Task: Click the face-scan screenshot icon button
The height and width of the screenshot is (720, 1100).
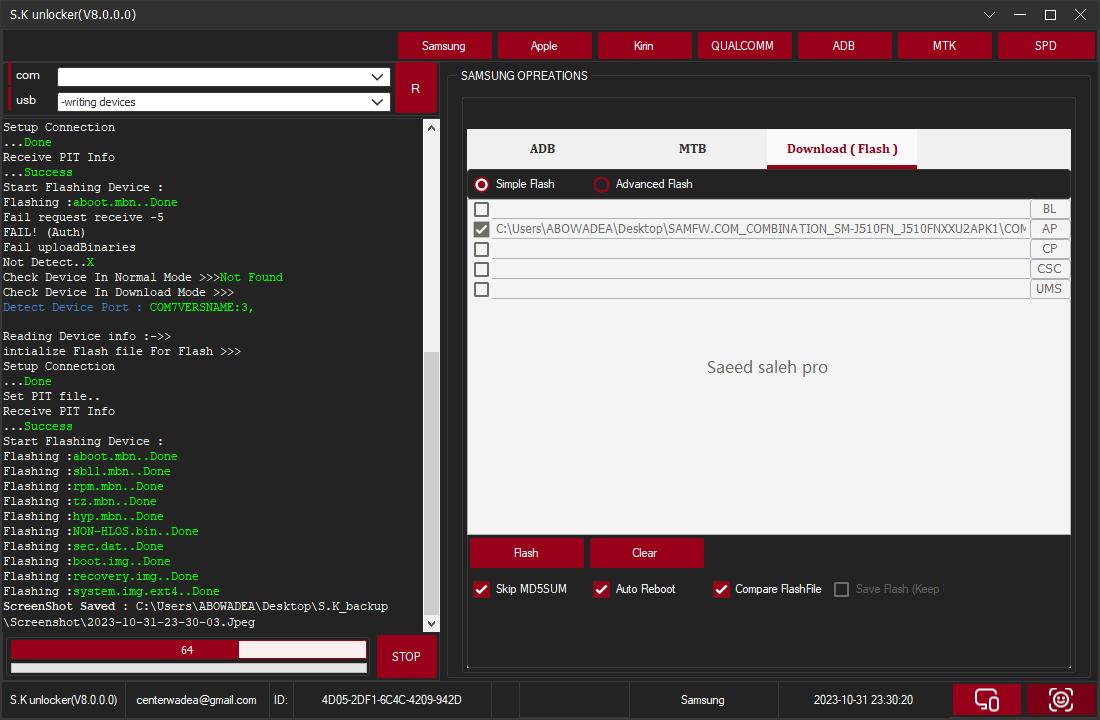Action: [1060, 700]
